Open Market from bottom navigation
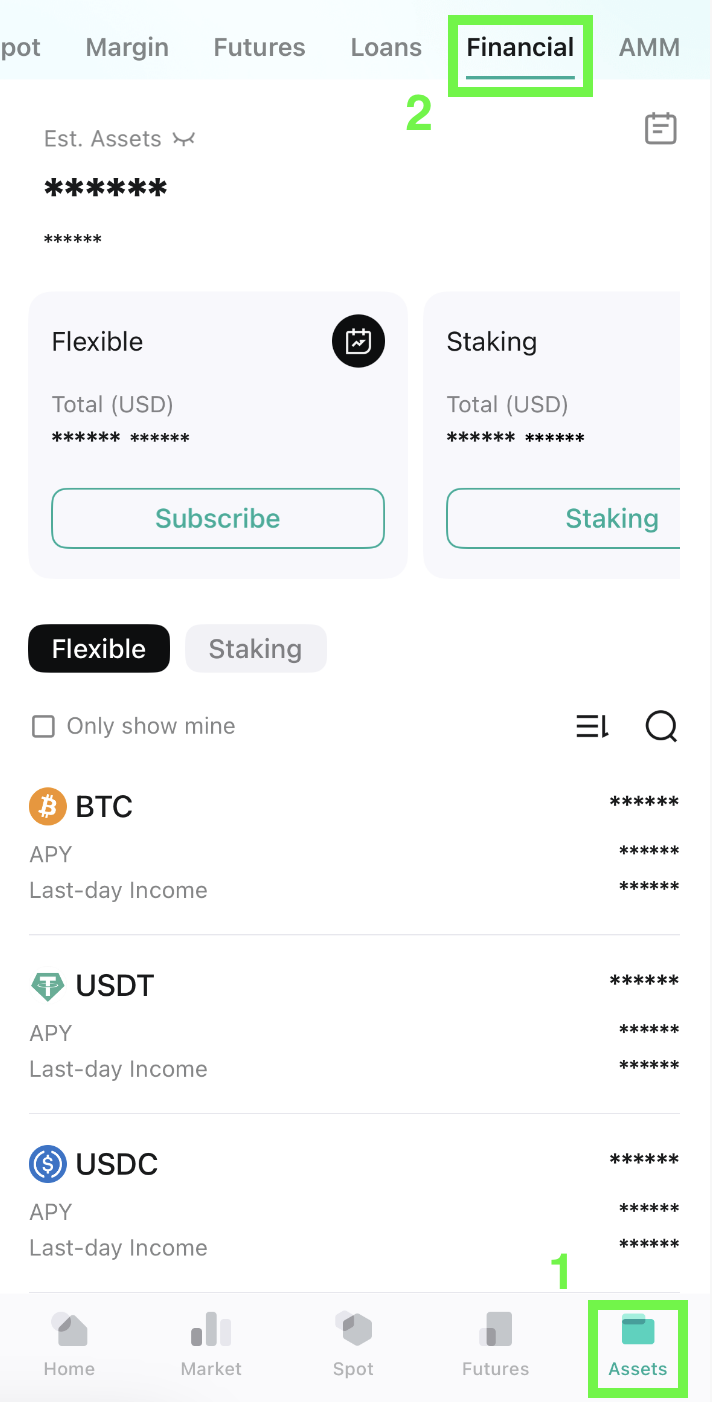 [x=211, y=1344]
